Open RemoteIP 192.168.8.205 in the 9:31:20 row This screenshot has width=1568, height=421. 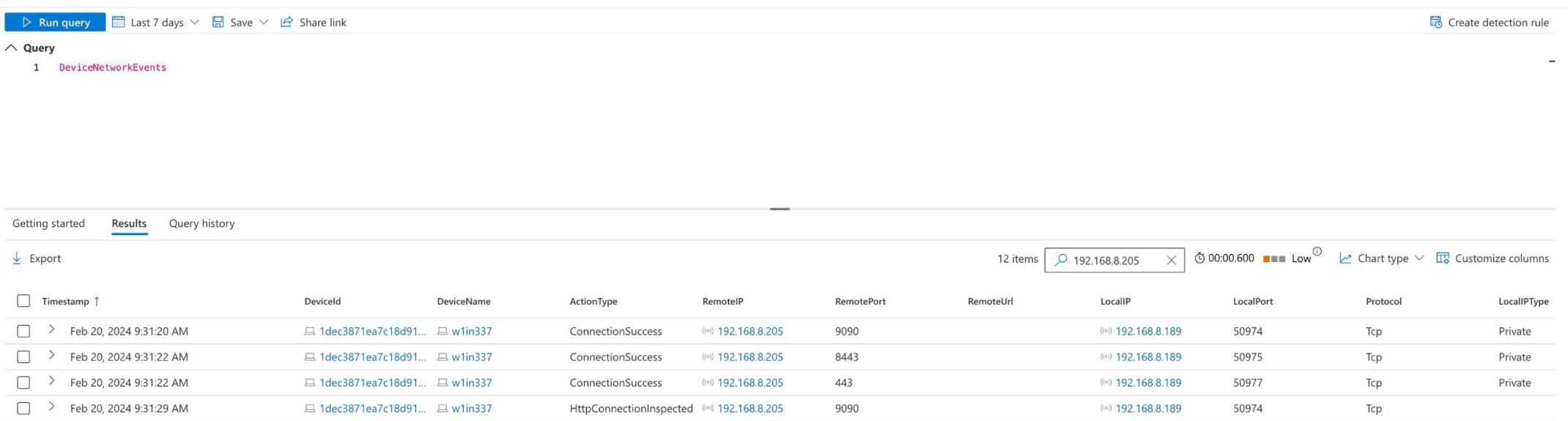[x=750, y=331]
